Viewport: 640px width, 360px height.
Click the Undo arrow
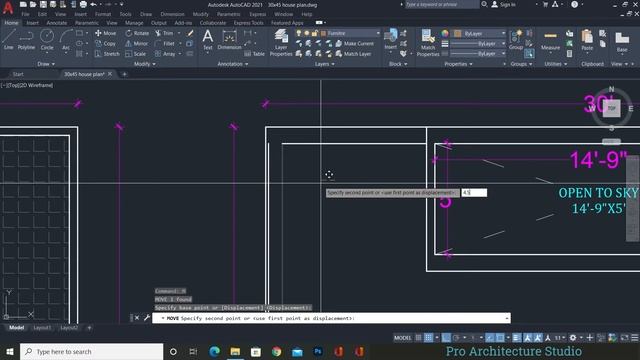[93, 4]
